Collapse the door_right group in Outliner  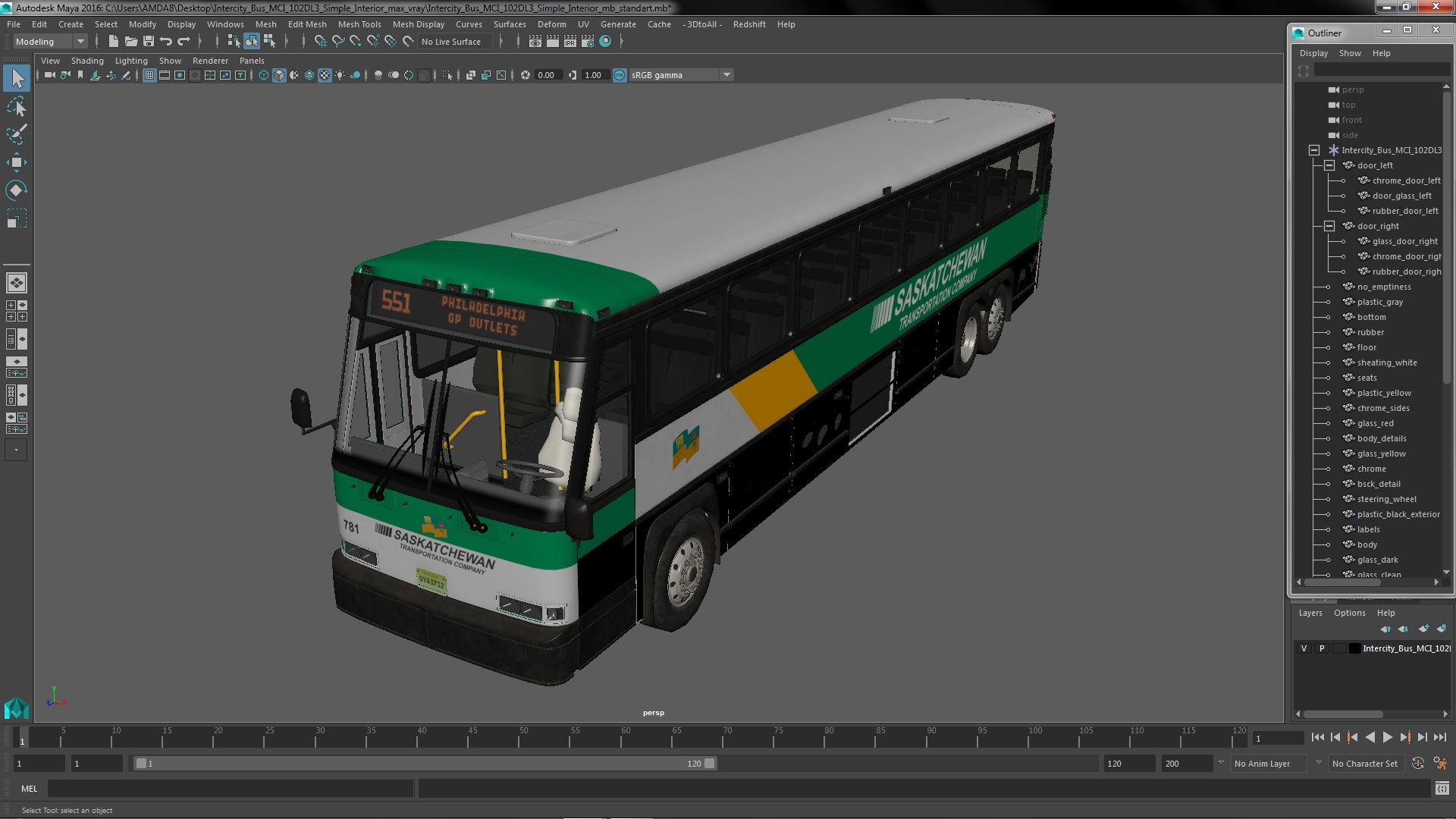pyautogui.click(x=1329, y=226)
